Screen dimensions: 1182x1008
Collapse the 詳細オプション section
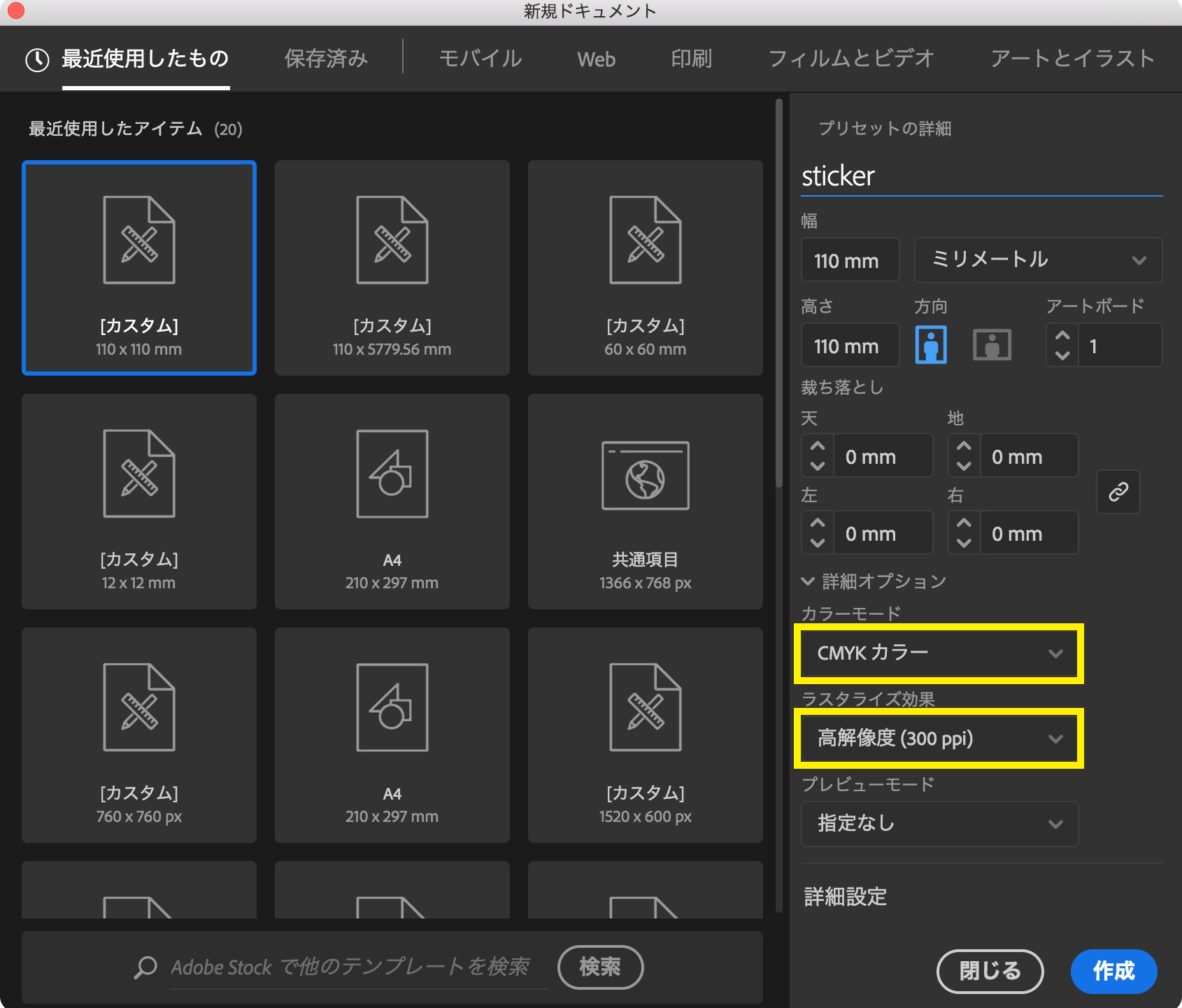pyautogui.click(x=874, y=581)
